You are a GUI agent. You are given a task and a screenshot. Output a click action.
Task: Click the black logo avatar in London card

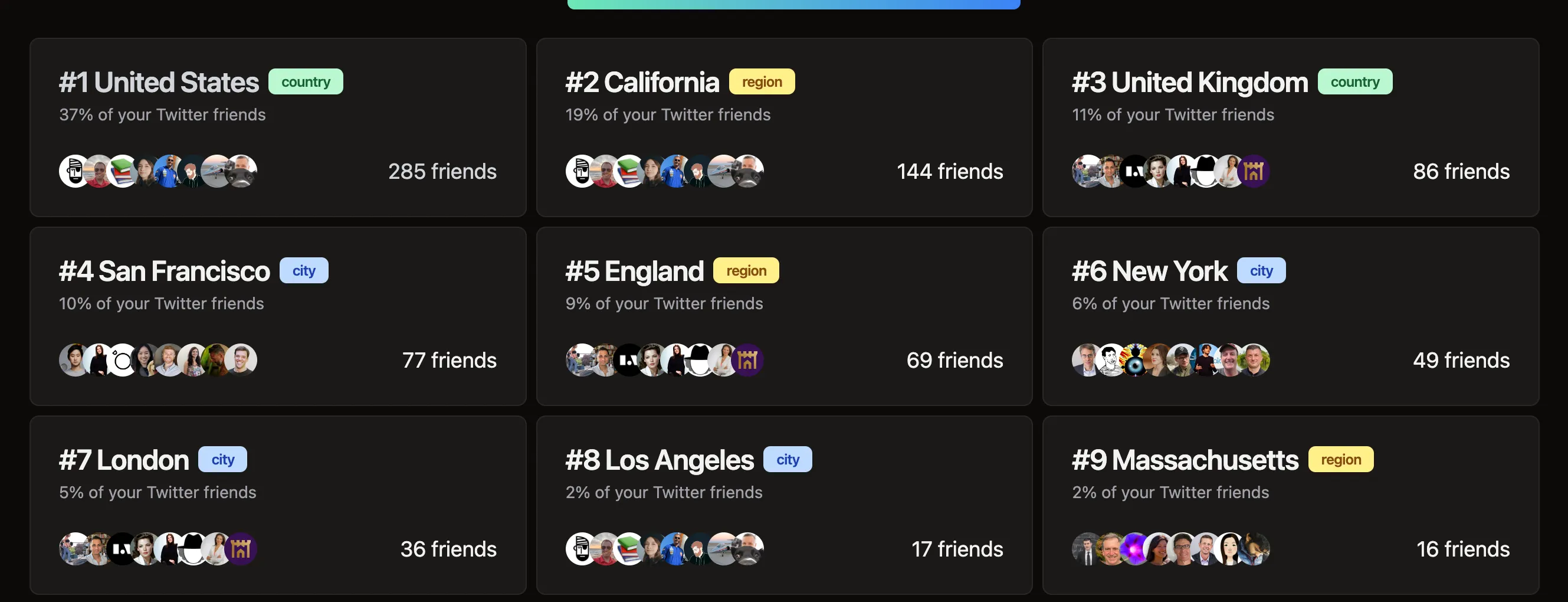pos(122,549)
